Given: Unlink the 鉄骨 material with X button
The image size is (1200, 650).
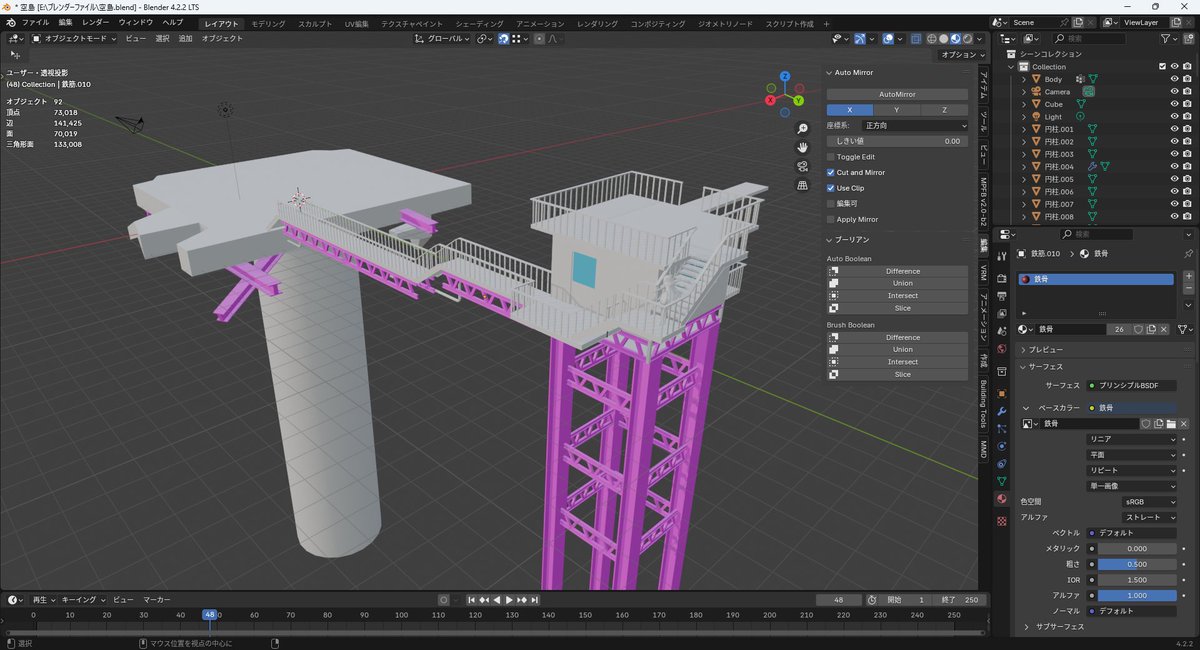Looking at the screenshot, I should click(x=1164, y=329).
